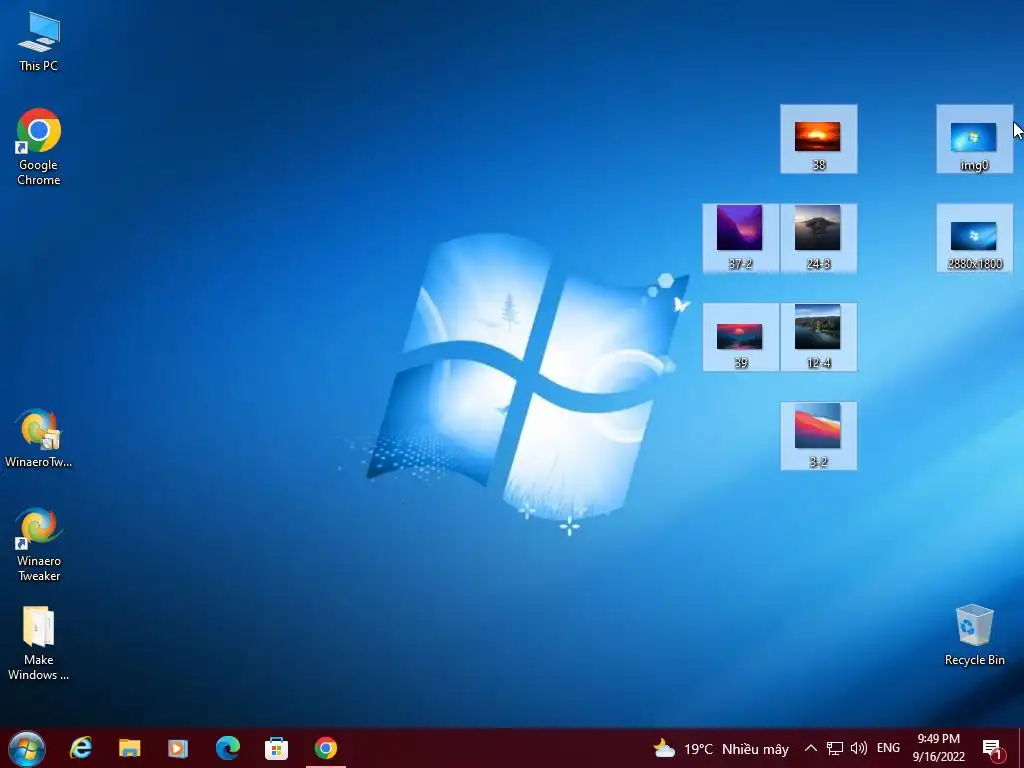Select the img0 image file
This screenshot has width=1024, height=768.
pos(974,139)
